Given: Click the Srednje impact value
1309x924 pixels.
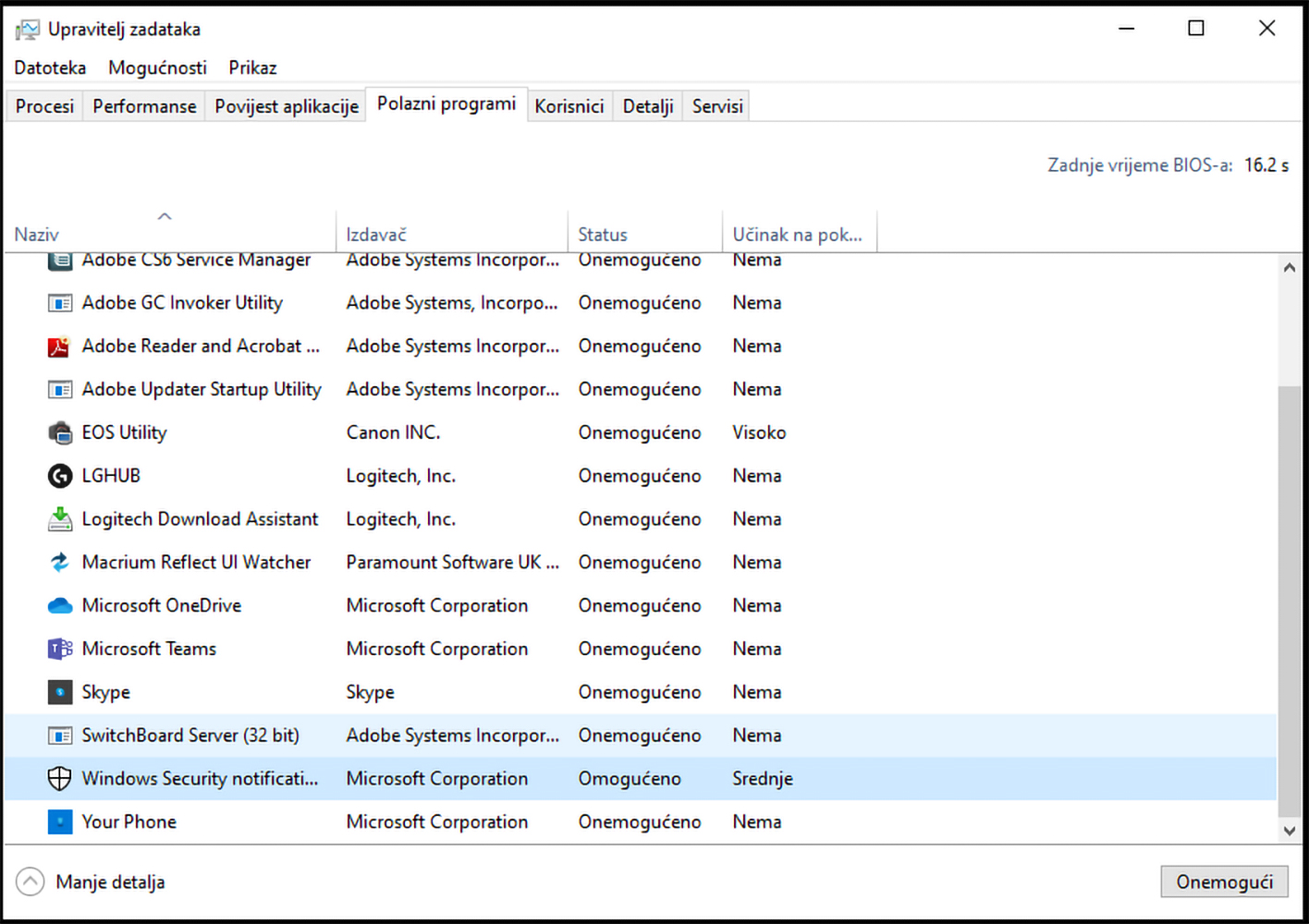Looking at the screenshot, I should [x=763, y=779].
